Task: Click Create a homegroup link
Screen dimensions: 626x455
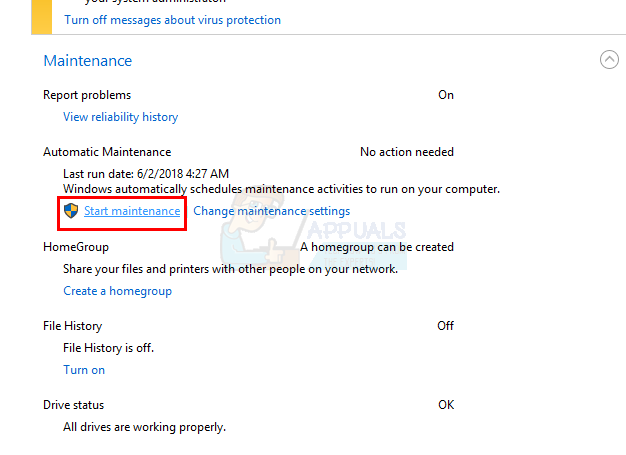Action: click(117, 291)
